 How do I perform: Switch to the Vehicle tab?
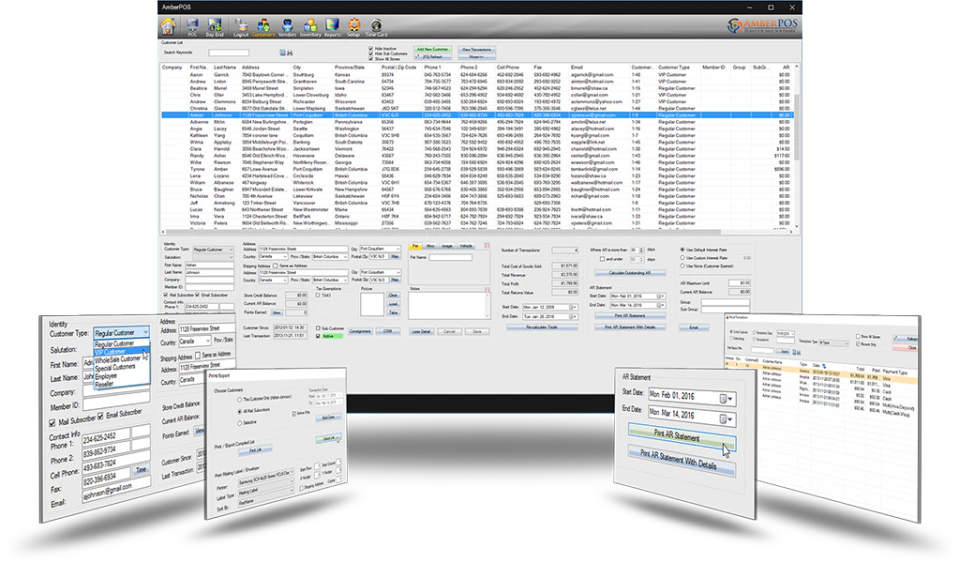(466, 246)
